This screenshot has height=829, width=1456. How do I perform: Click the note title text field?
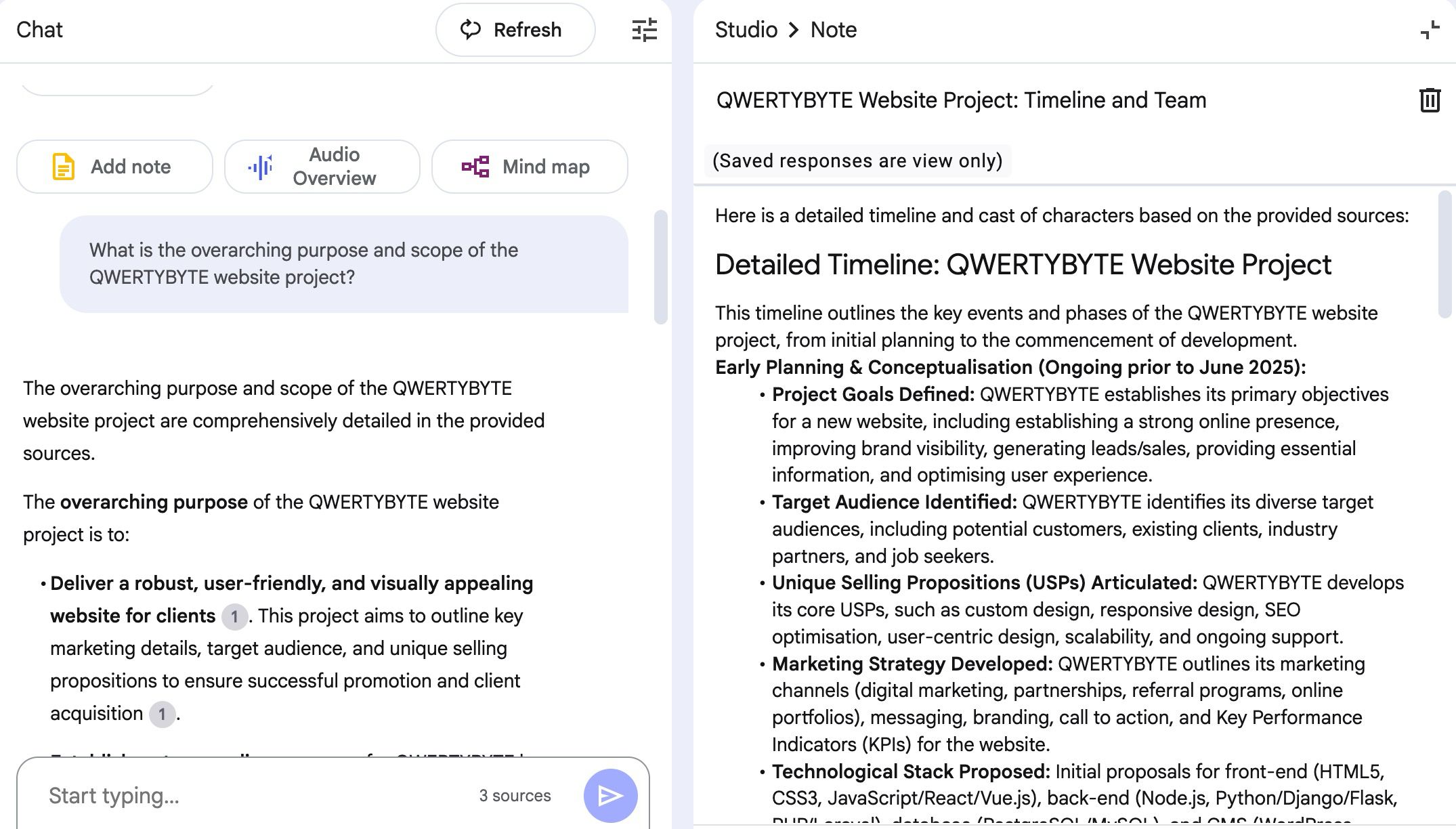(962, 100)
